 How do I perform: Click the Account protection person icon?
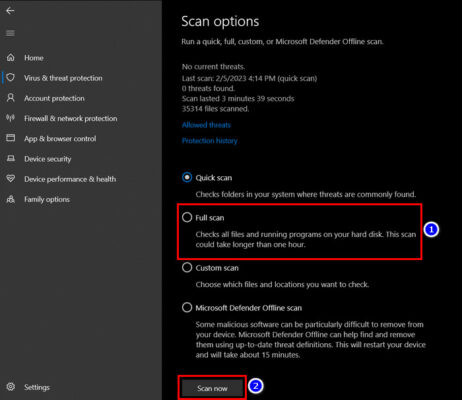(11, 98)
